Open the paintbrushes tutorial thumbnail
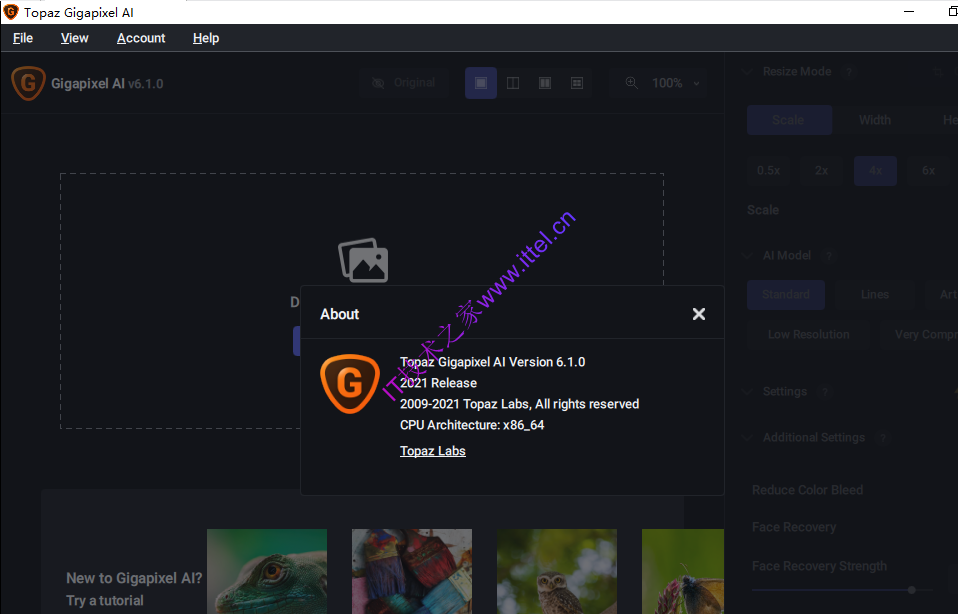The image size is (958, 614). click(412, 571)
